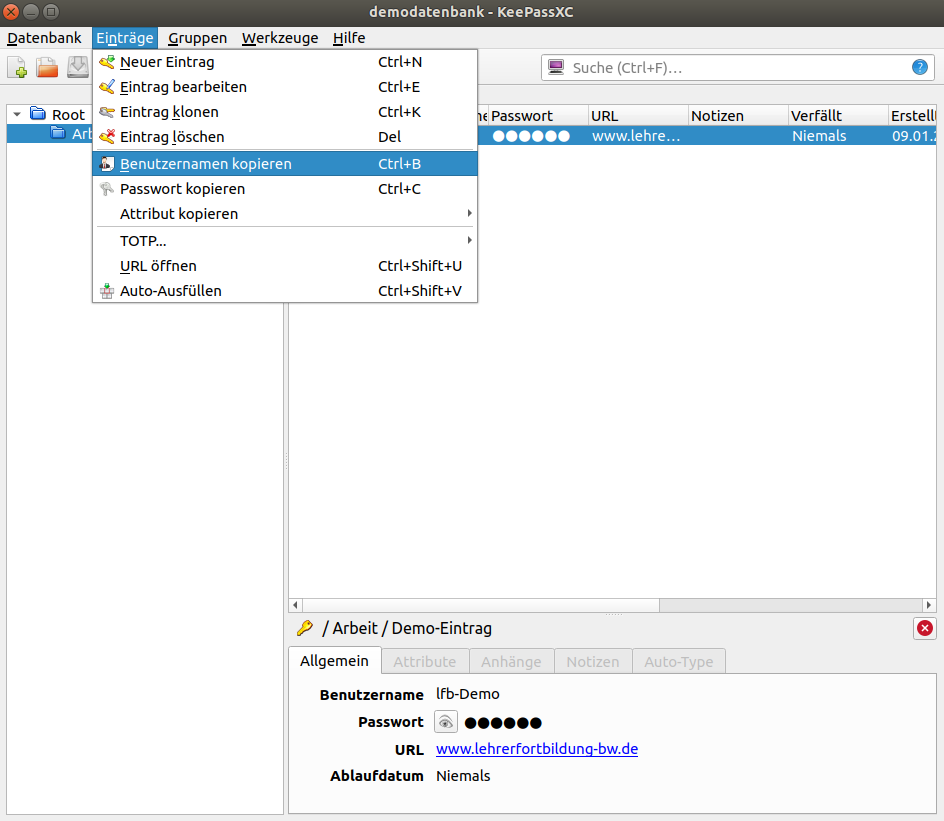Close the entry preview panel
The height and width of the screenshot is (821, 944).
coord(925,628)
